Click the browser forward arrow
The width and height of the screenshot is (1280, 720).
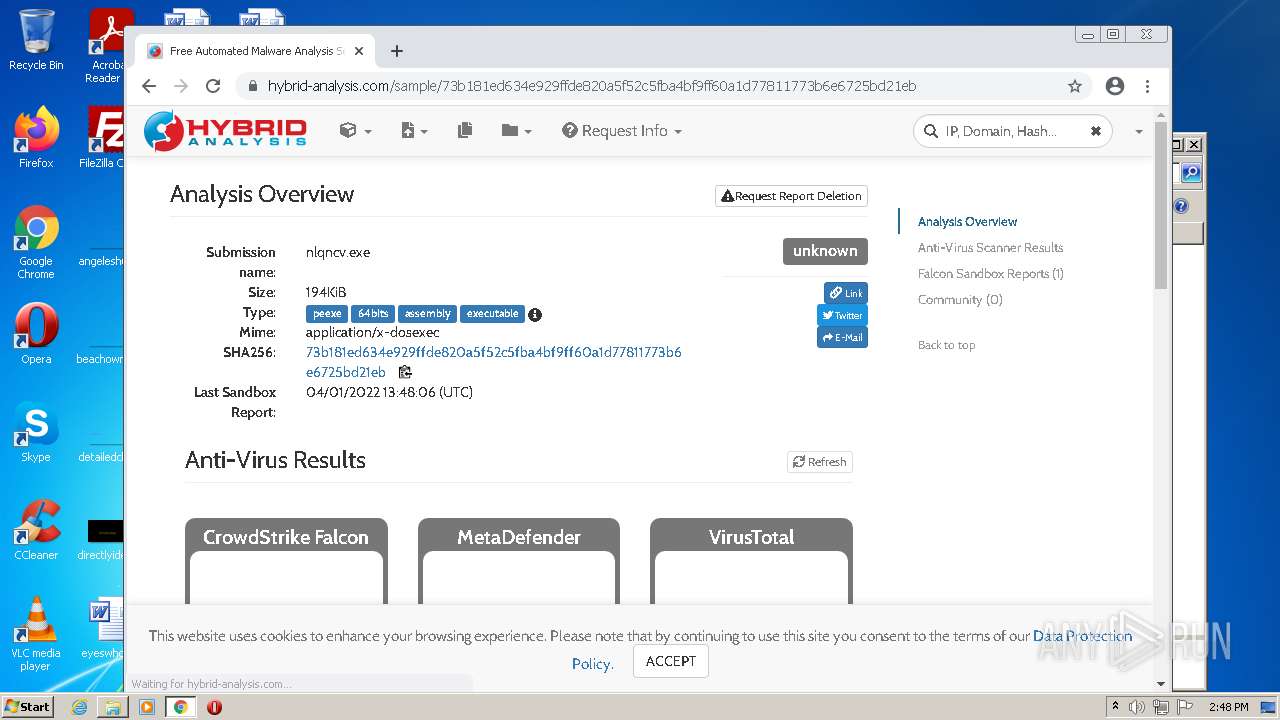point(181,86)
